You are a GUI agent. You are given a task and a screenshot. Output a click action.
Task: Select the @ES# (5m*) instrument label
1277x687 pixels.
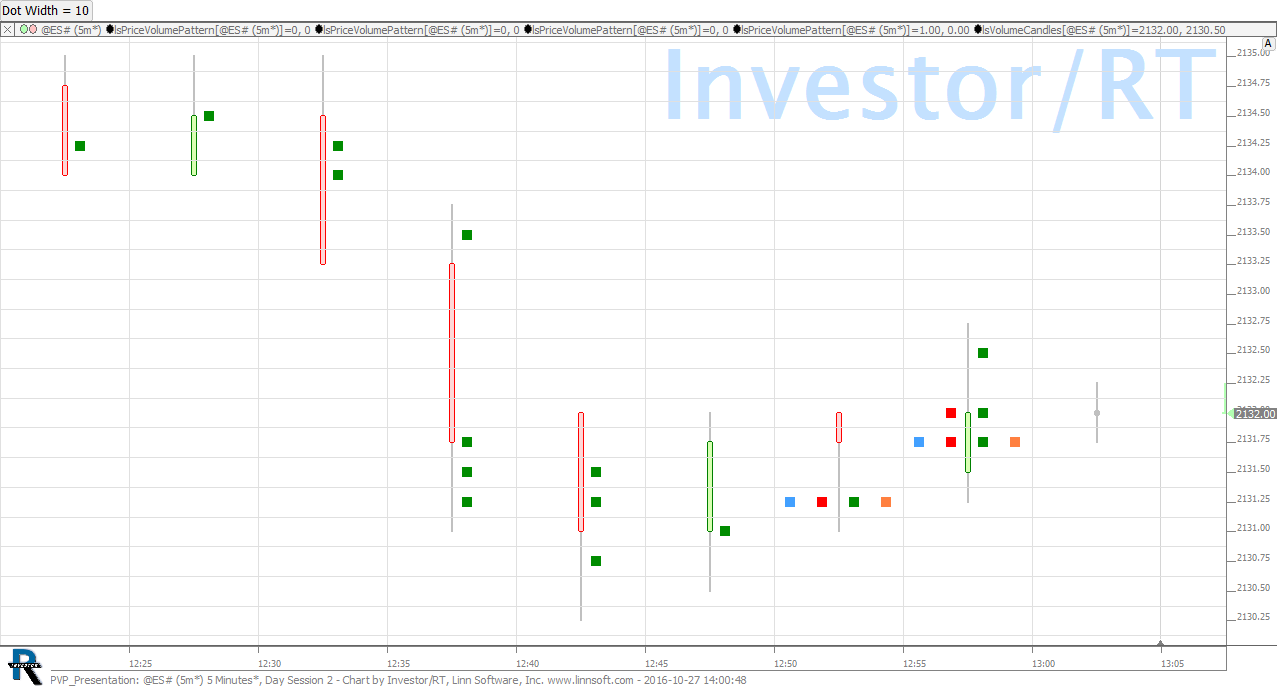[70, 30]
